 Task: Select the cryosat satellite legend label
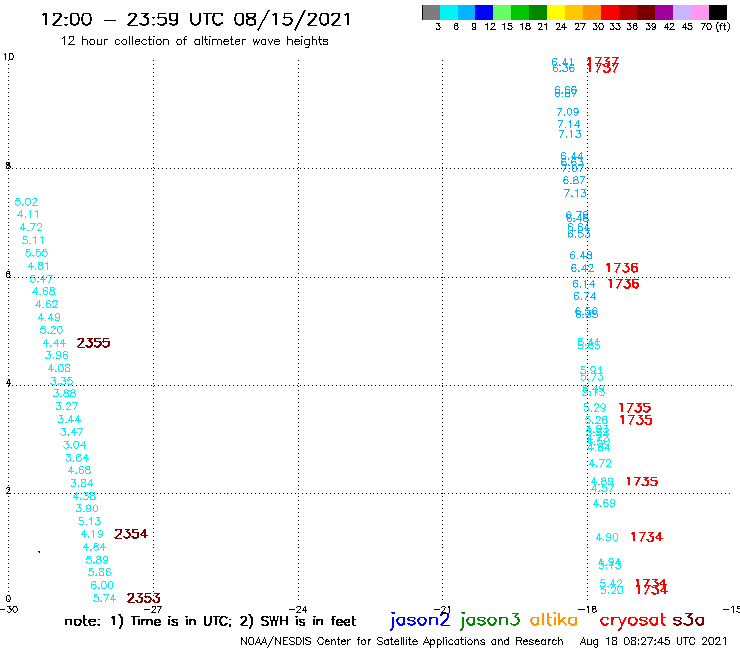pos(633,620)
